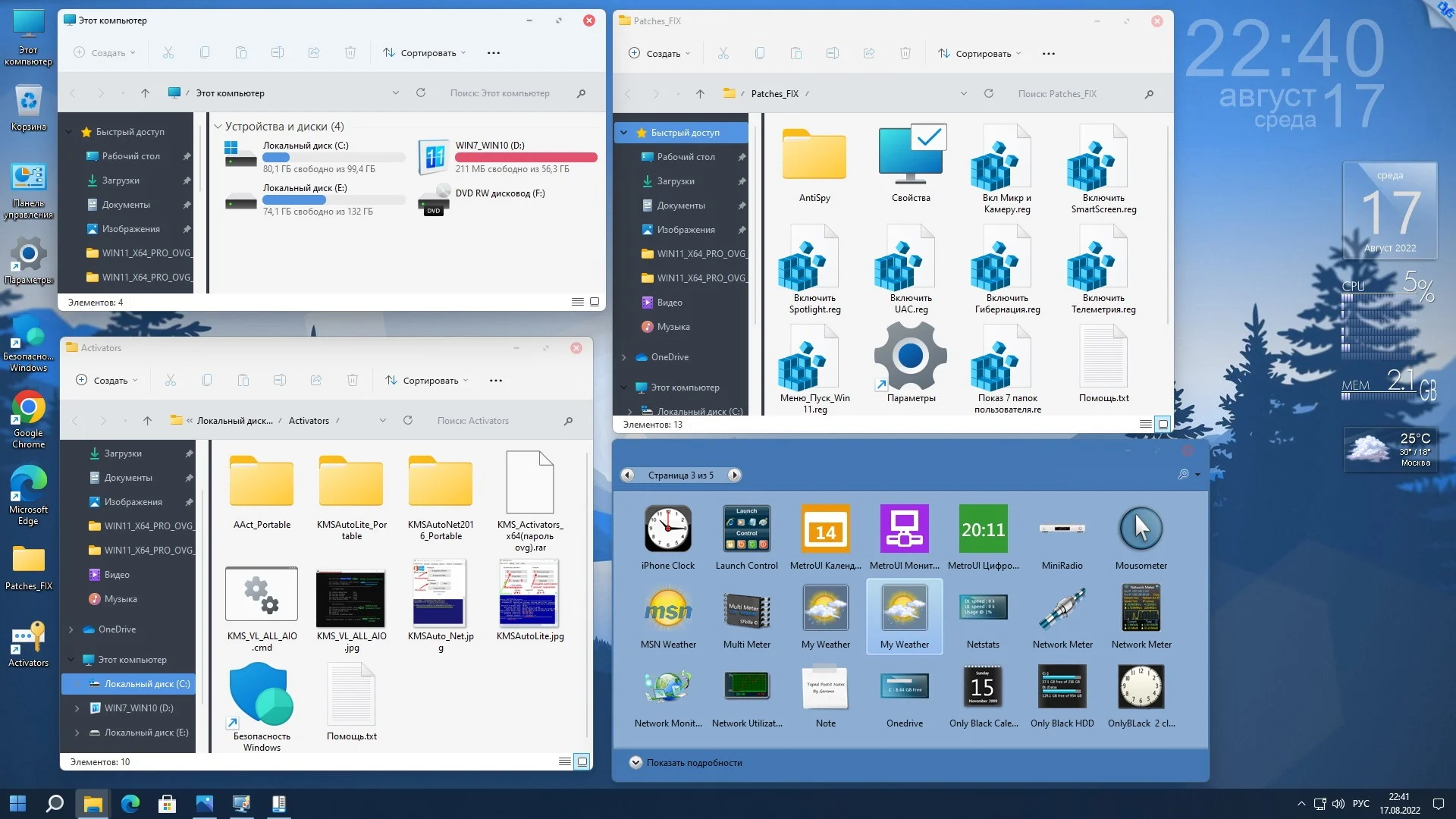Select the MSN Weather gadget icon
This screenshot has width=1456, height=819.
(x=667, y=608)
